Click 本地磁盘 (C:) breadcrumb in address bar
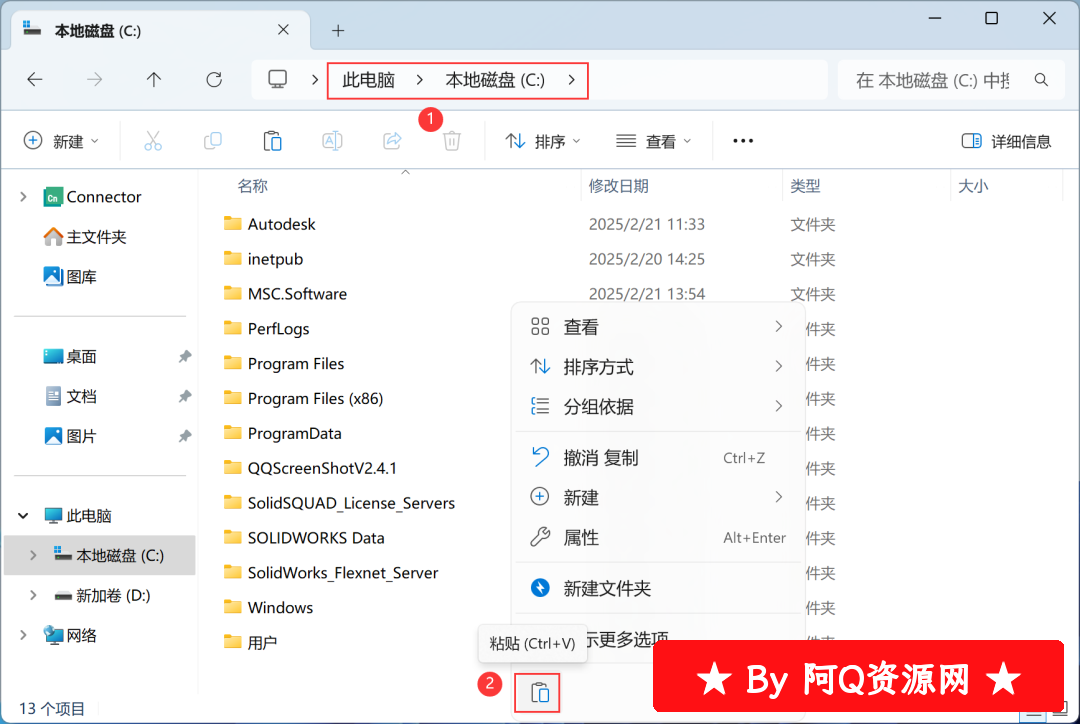Screen dimensions: 1080x724 pyautogui.click(x=495, y=80)
